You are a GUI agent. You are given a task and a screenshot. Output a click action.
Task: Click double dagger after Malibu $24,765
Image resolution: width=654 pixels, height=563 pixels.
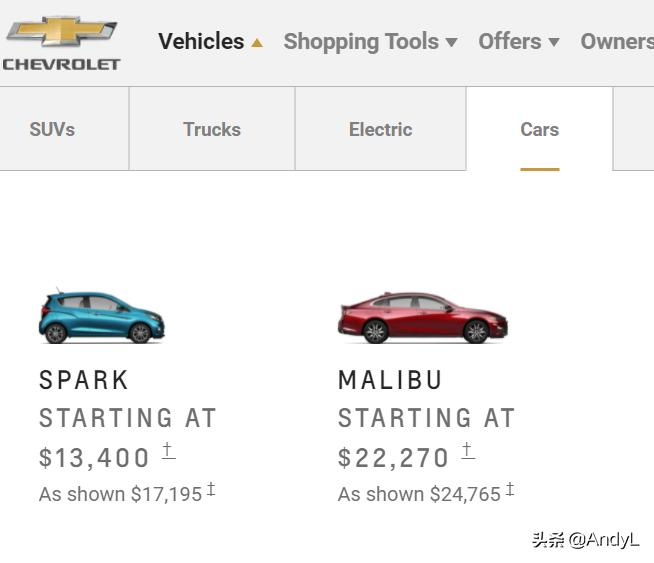[510, 490]
